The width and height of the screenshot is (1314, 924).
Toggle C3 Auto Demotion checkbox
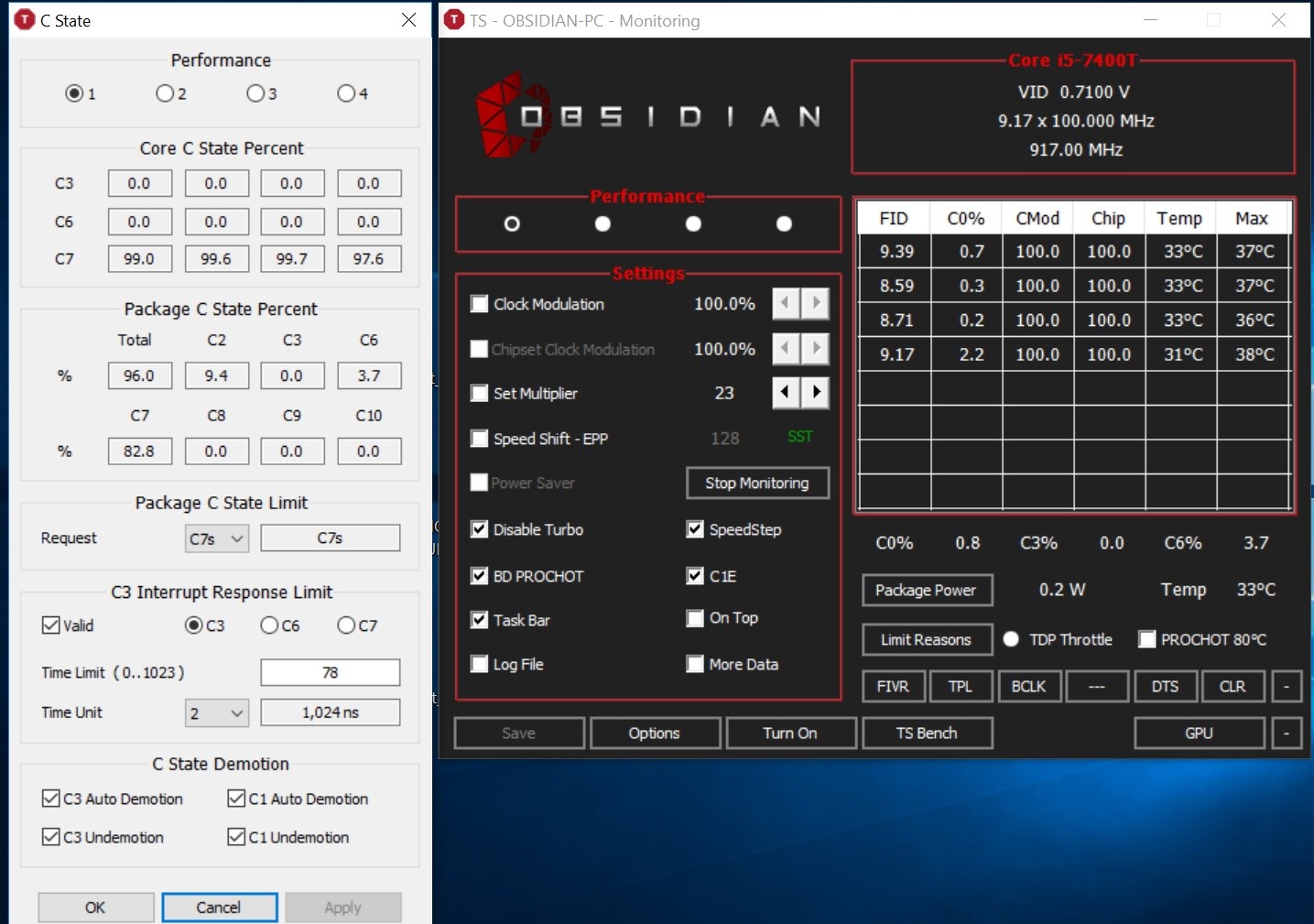tap(51, 799)
